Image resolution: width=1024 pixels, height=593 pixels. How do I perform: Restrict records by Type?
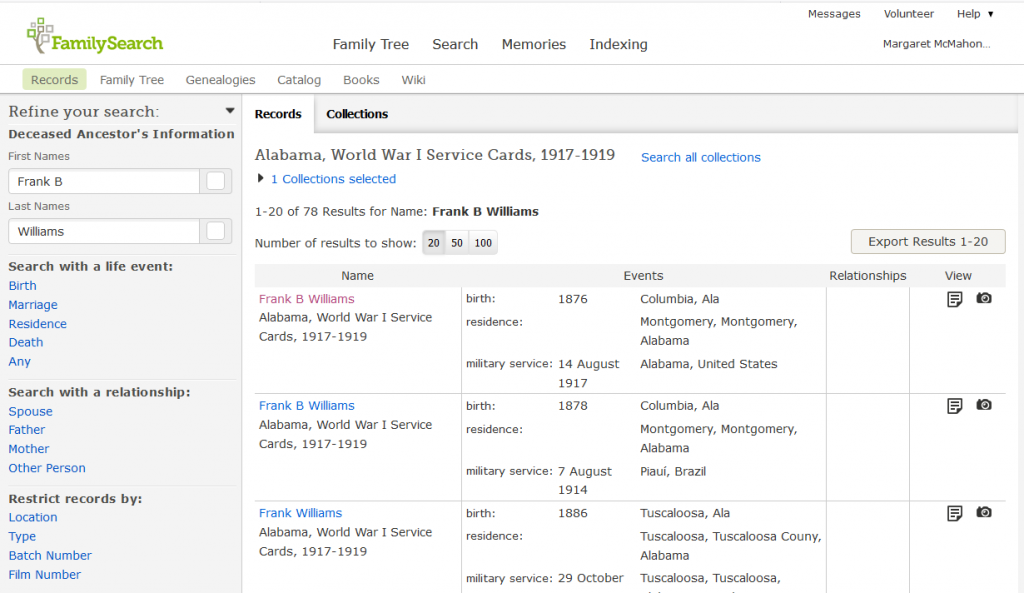[22, 537]
